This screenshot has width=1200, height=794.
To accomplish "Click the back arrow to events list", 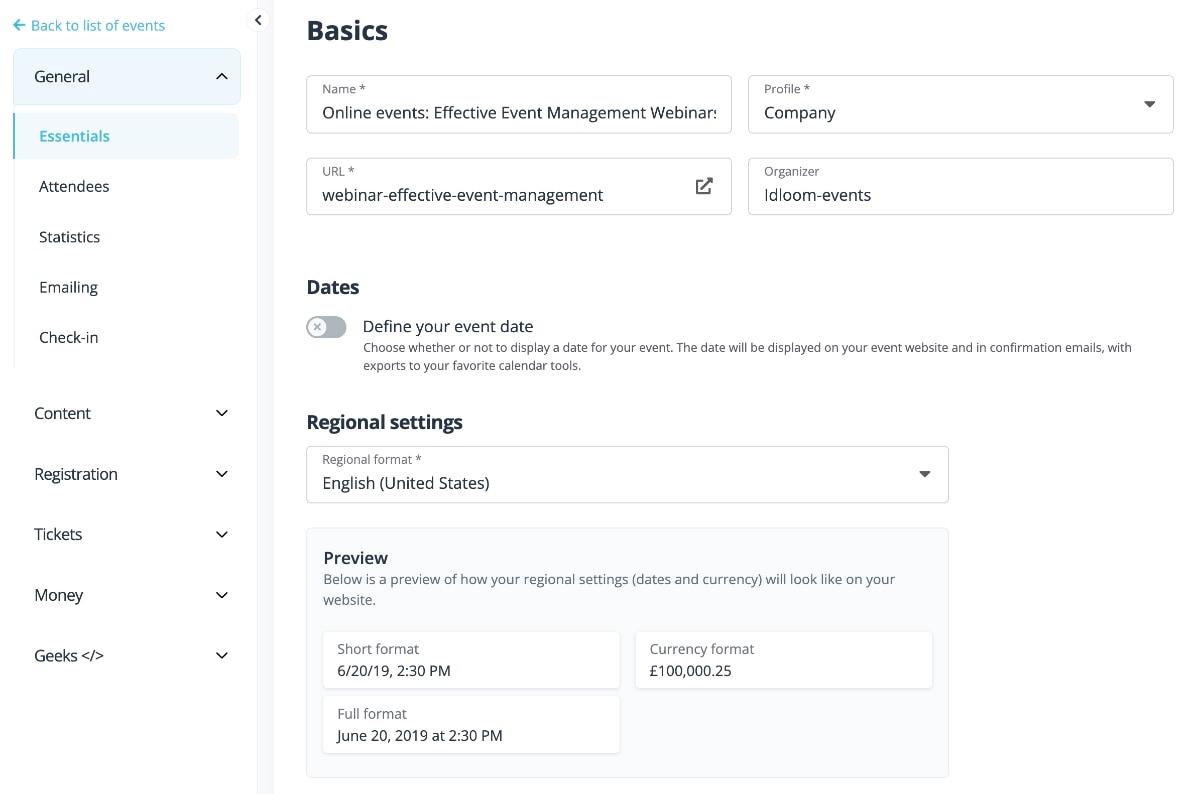I will click(x=19, y=25).
